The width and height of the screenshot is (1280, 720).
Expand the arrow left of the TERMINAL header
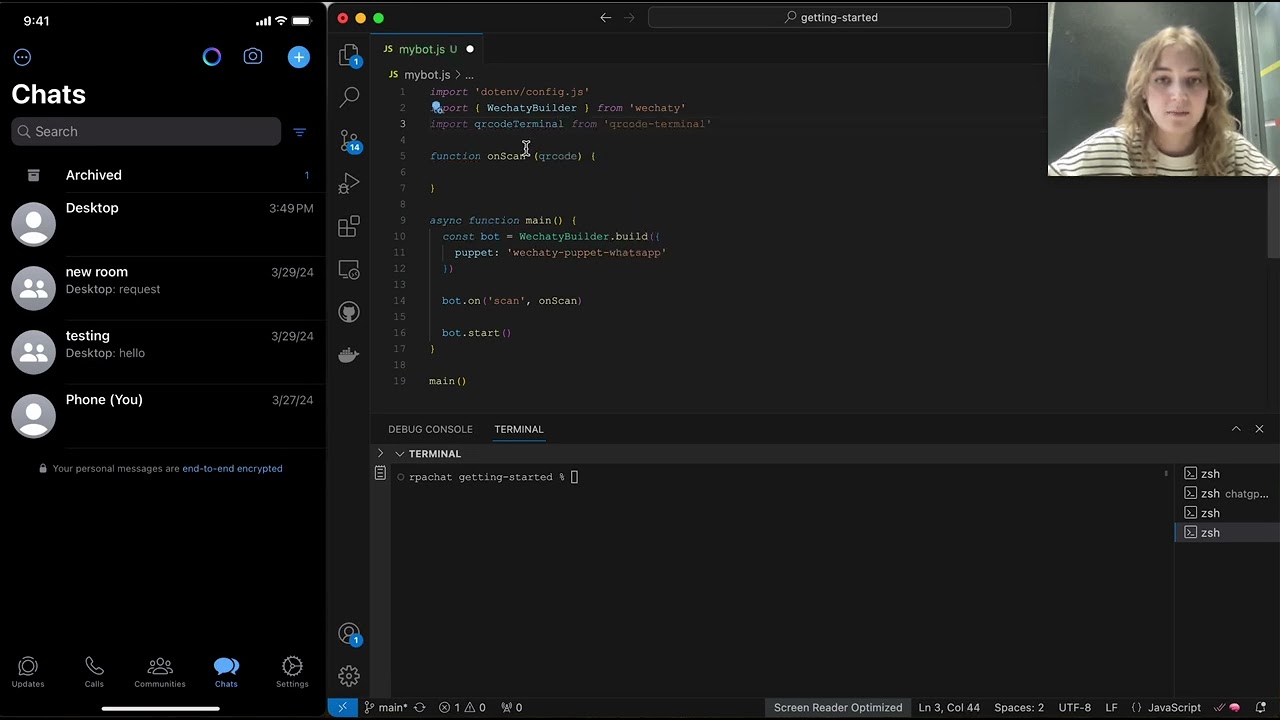tap(380, 454)
